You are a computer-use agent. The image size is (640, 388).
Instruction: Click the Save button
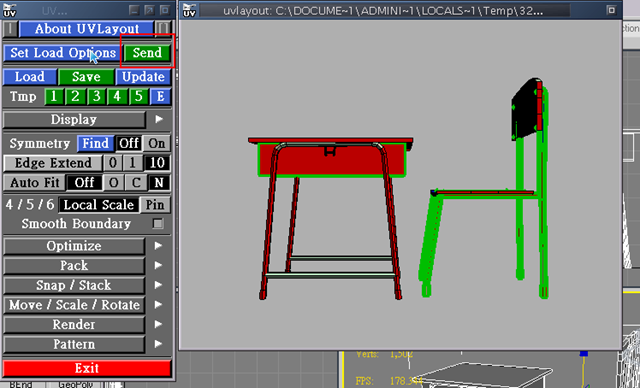coord(86,77)
